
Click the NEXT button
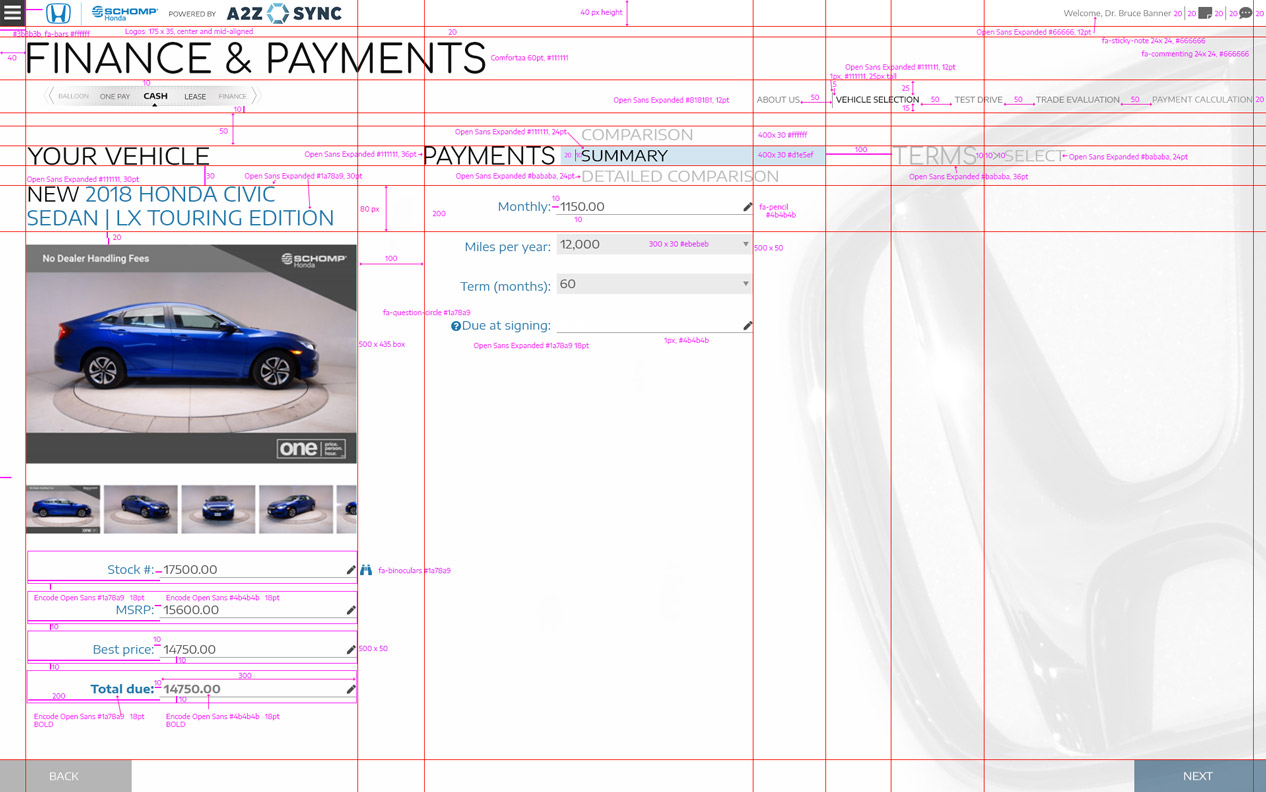click(x=1197, y=776)
